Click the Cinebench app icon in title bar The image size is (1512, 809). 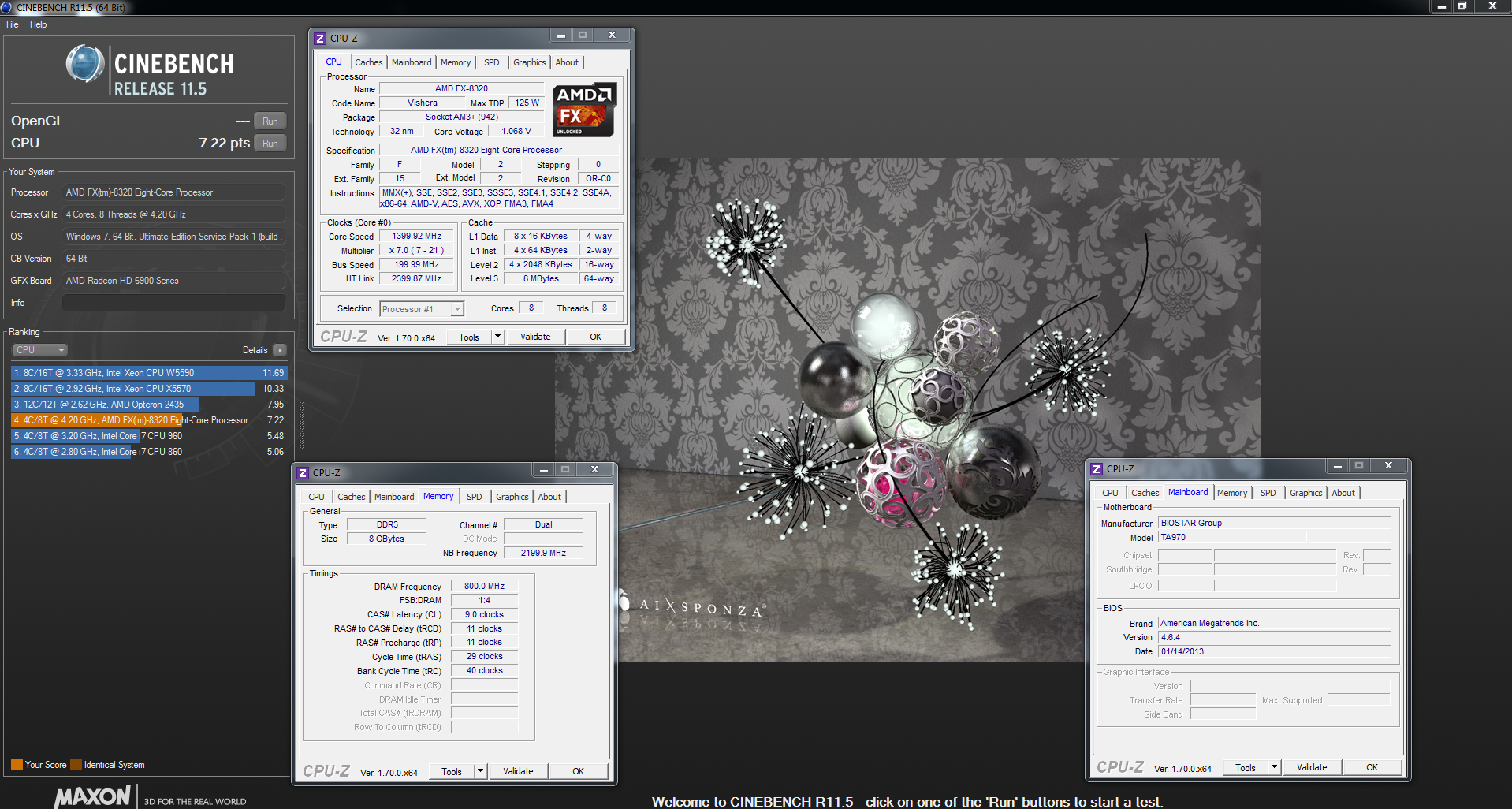6,6
